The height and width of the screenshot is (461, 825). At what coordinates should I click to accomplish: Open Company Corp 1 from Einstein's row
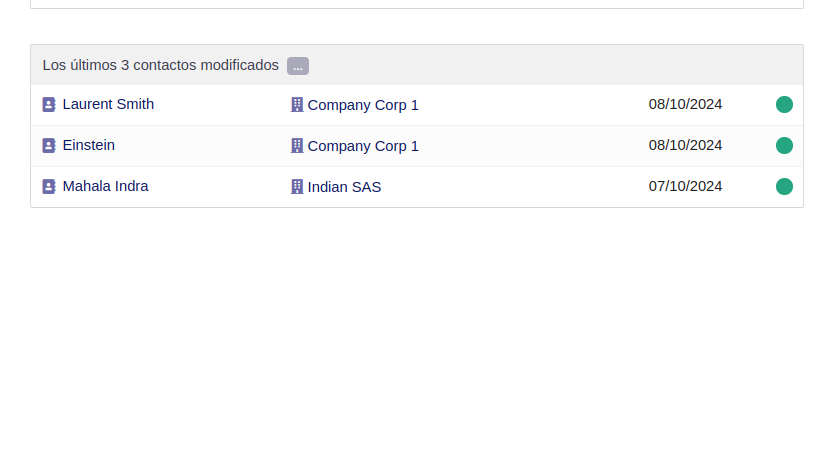coord(363,146)
